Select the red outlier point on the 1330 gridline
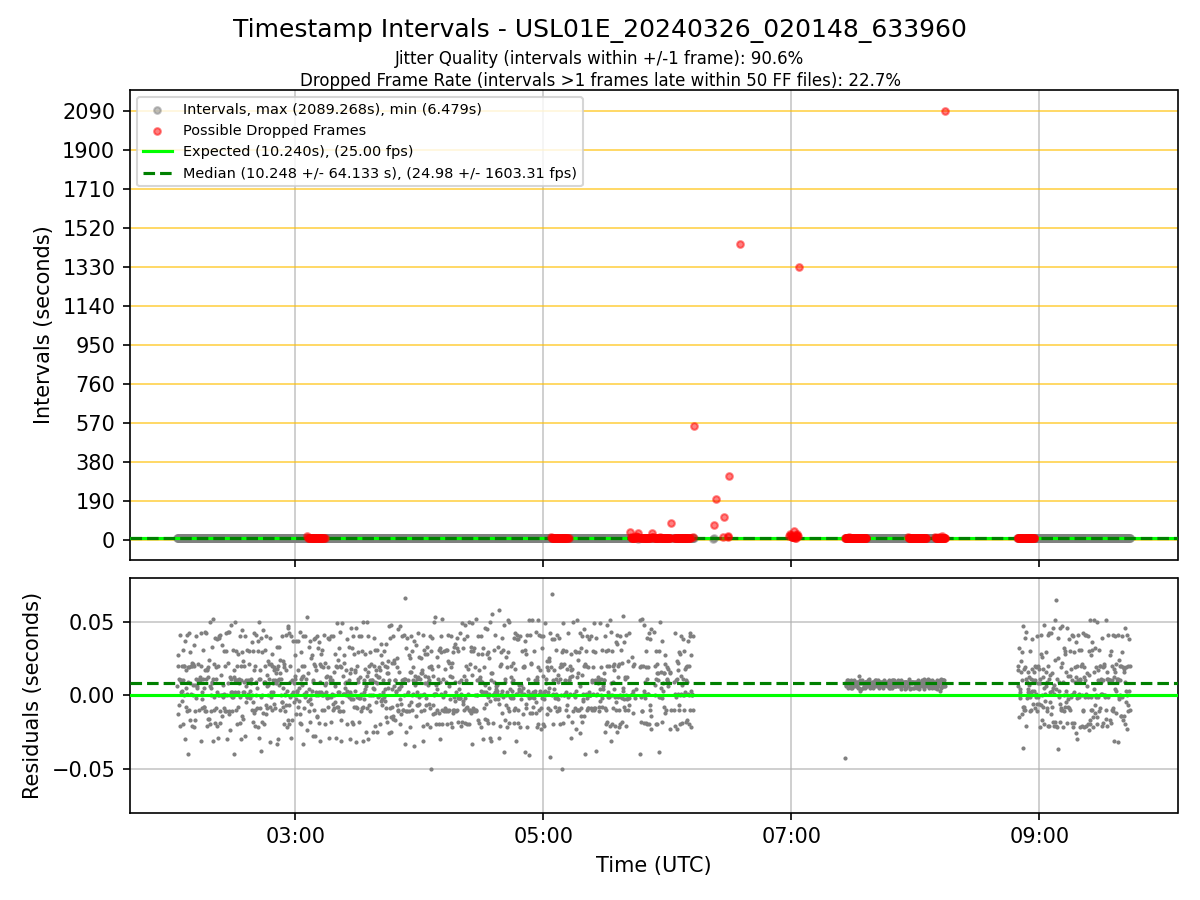The height and width of the screenshot is (900, 1200). (799, 267)
